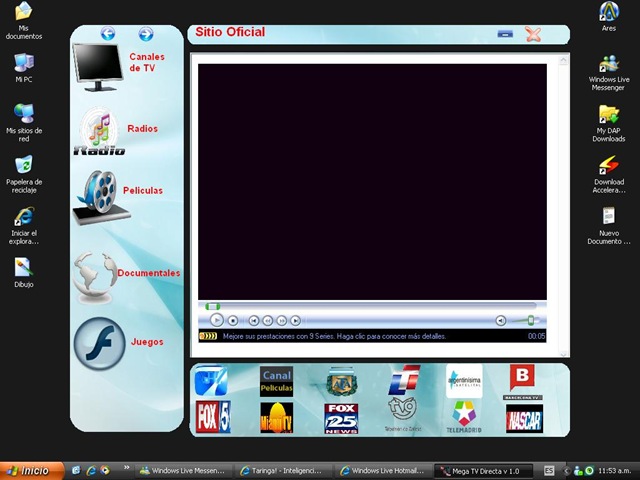Select Mis documentos desktop icon
Screen dimensions: 640x480
(24, 20)
